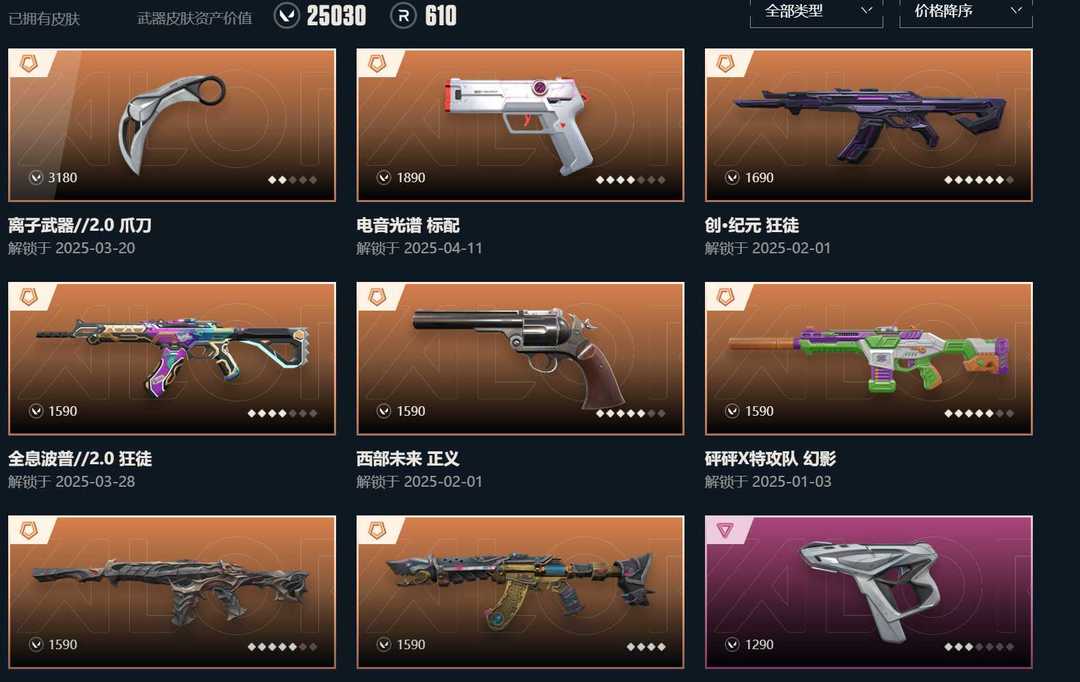Click the tier badge on 西部未来 正义 card
Screen dimensions: 1080x682
coord(377,297)
